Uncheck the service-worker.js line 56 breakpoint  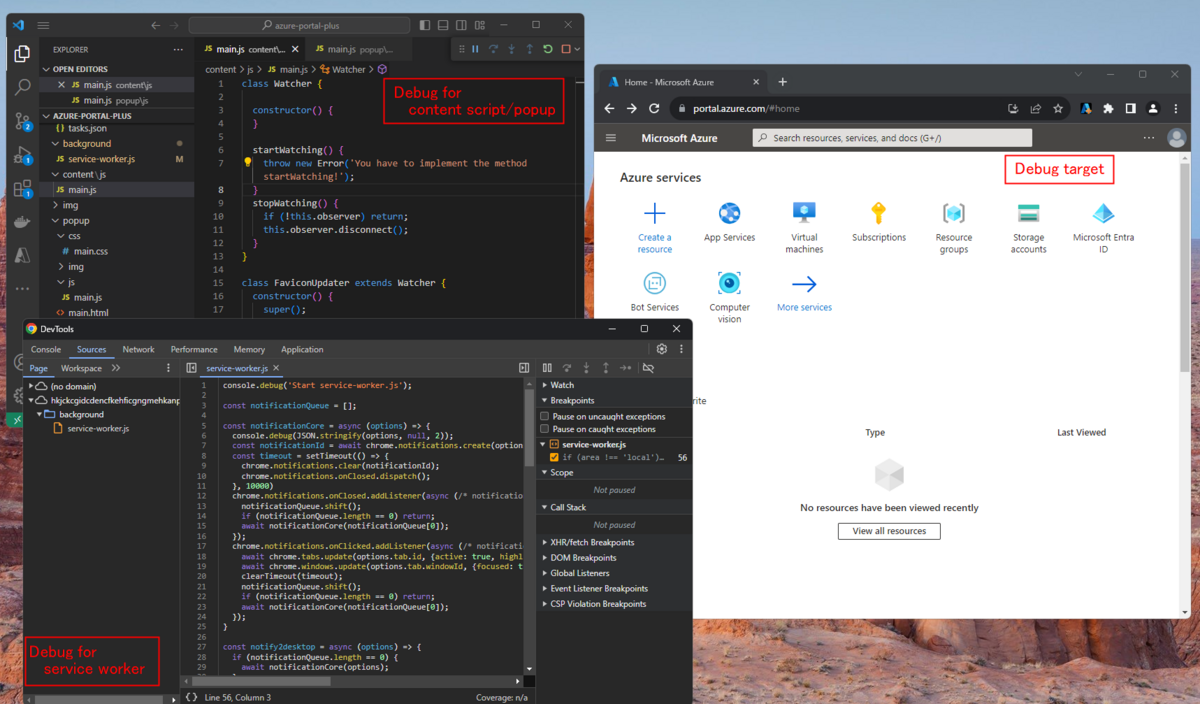(555, 457)
